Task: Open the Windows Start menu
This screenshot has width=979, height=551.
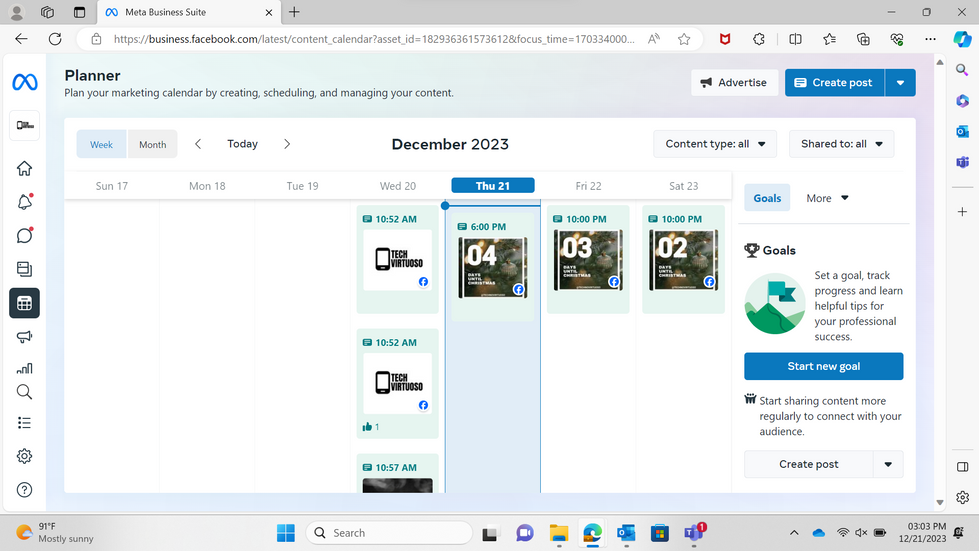Action: pos(286,533)
